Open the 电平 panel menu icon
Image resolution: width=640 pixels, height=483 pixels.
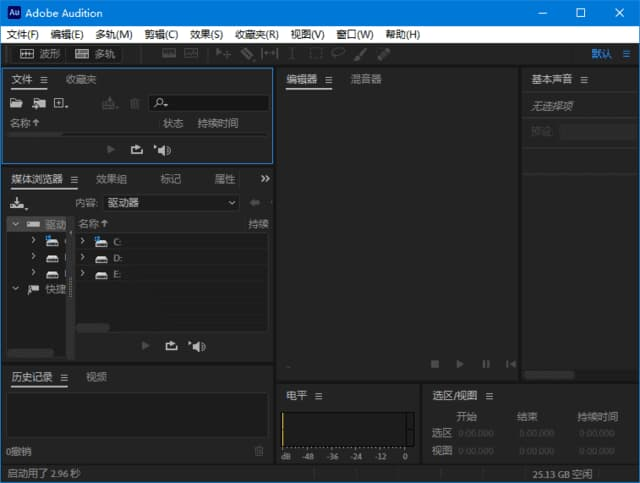pos(319,396)
